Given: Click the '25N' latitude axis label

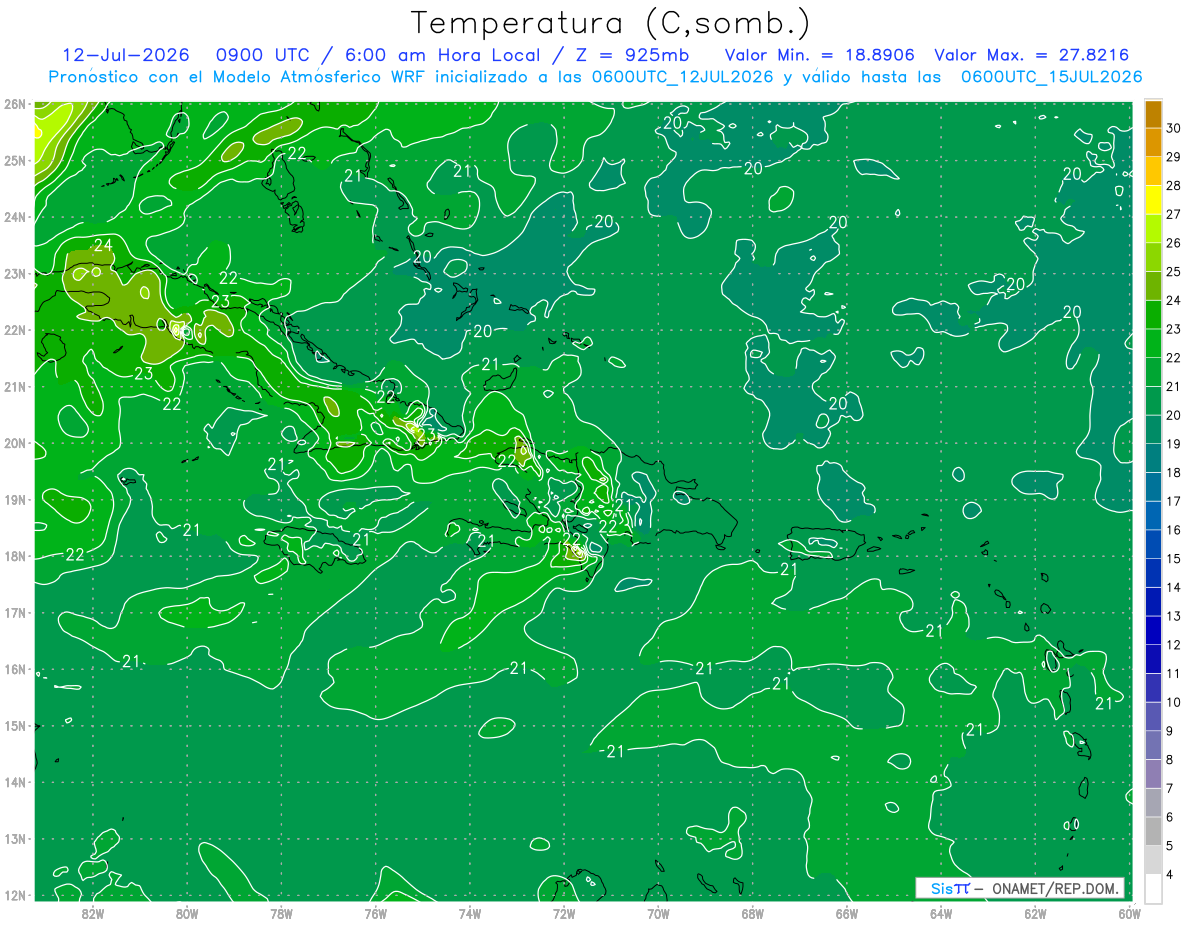Looking at the screenshot, I should pyautogui.click(x=14, y=160).
